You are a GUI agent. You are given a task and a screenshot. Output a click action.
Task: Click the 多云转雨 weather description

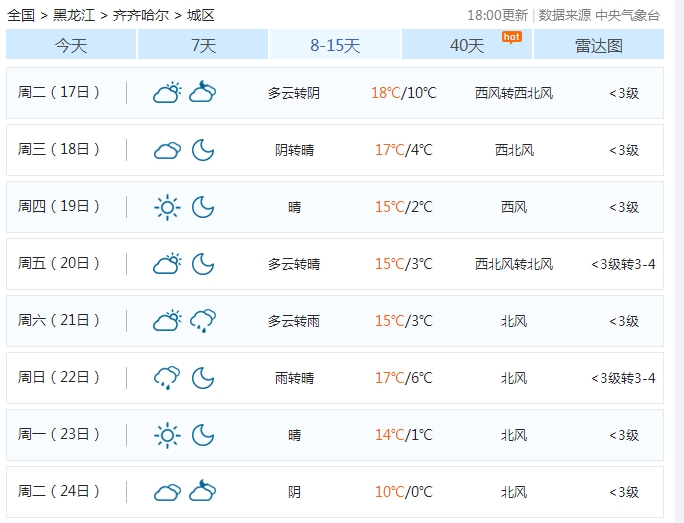click(294, 321)
